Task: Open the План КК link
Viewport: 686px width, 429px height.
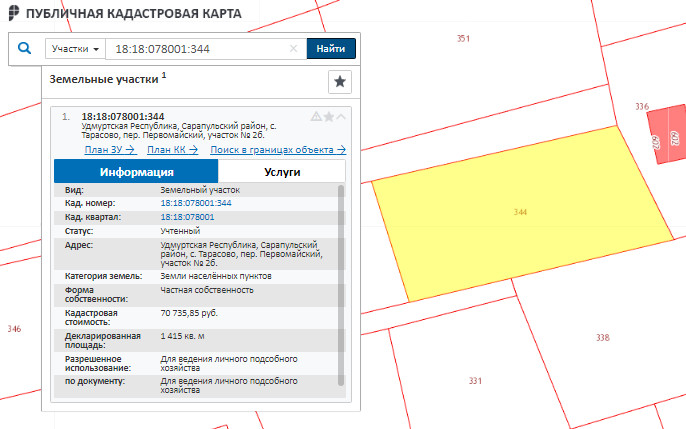Action: click(x=172, y=150)
